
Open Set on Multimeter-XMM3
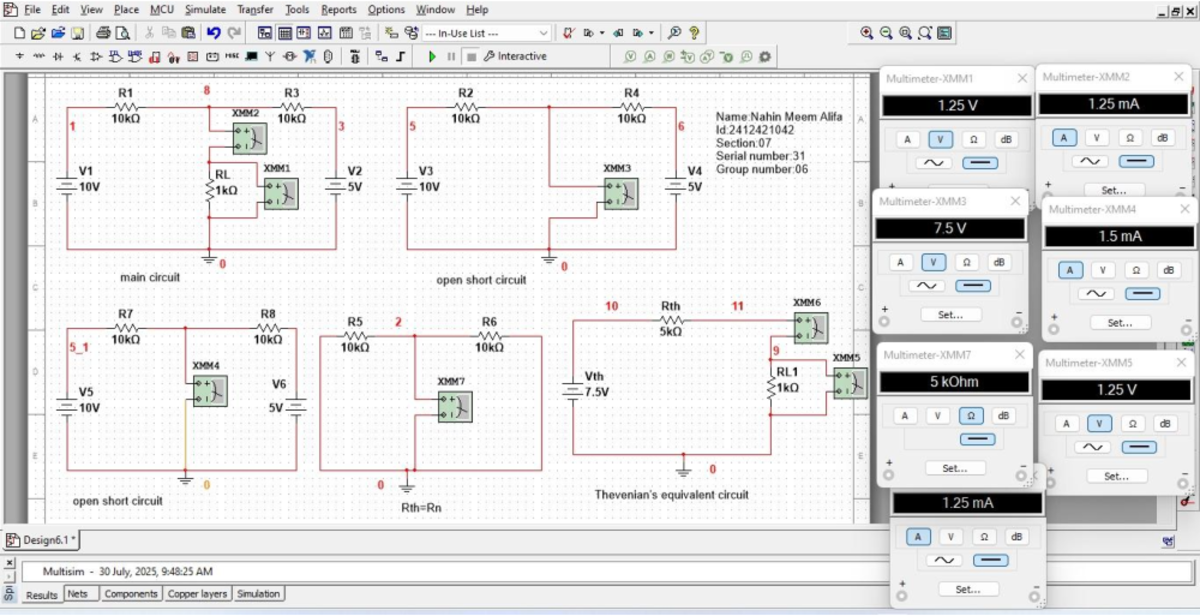click(x=951, y=314)
